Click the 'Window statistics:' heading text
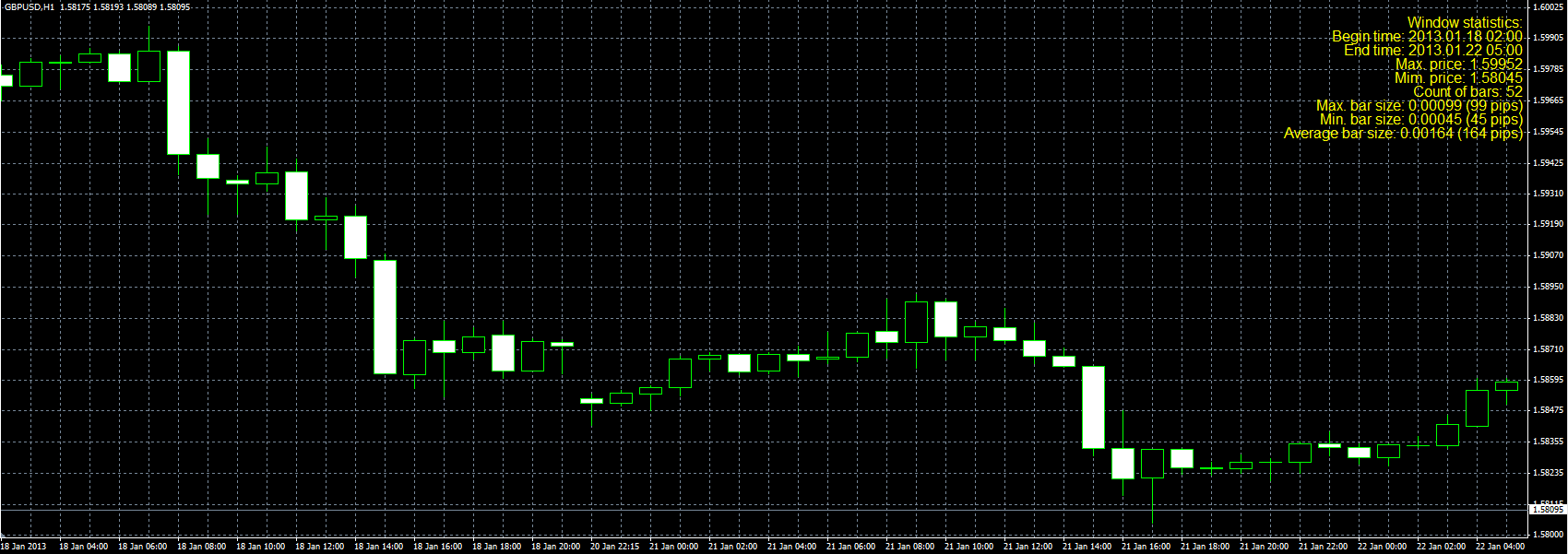Viewport: 1568px width, 554px height. pos(1465,22)
